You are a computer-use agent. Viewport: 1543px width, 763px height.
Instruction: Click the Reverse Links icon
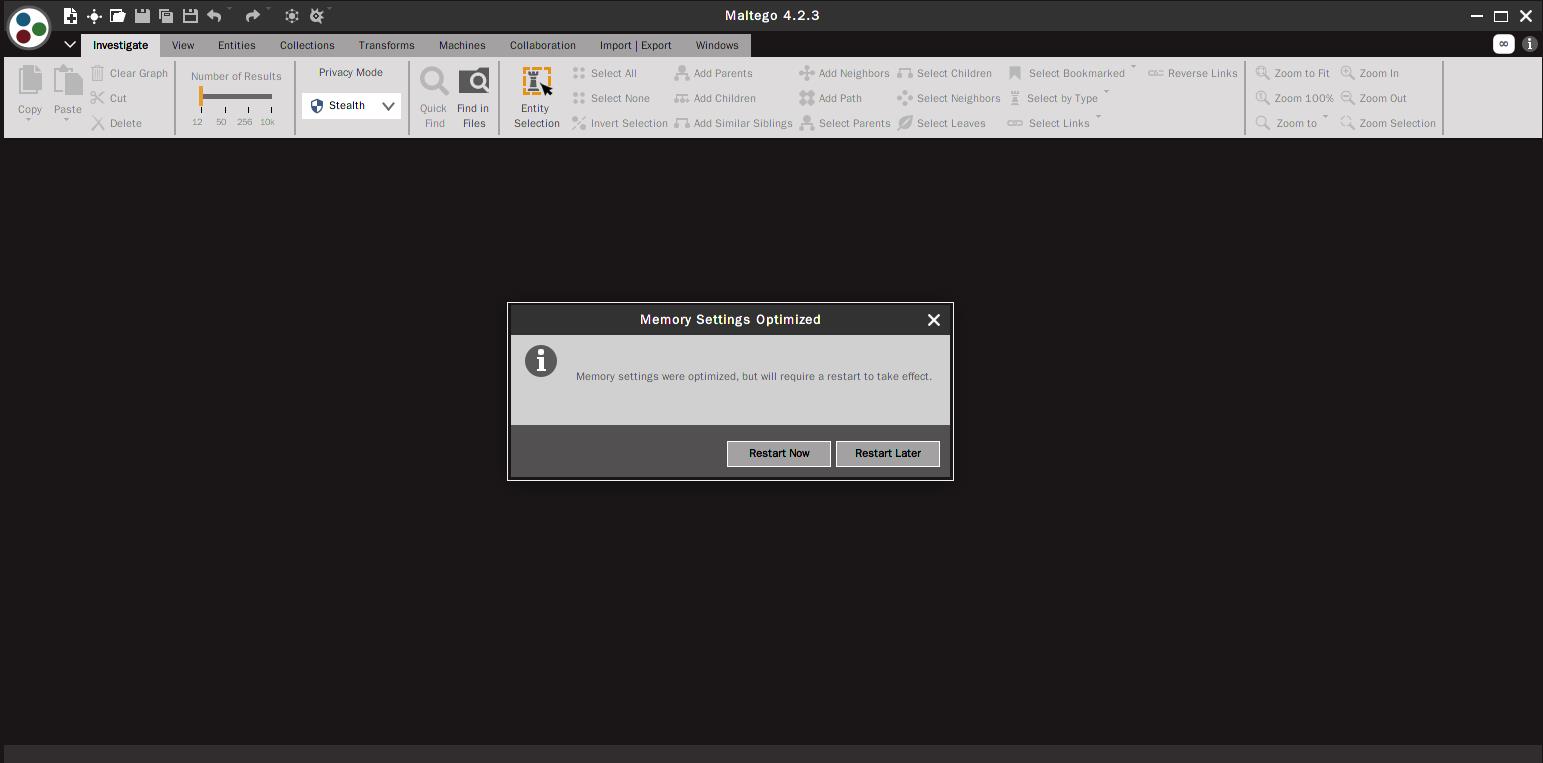(1156, 73)
